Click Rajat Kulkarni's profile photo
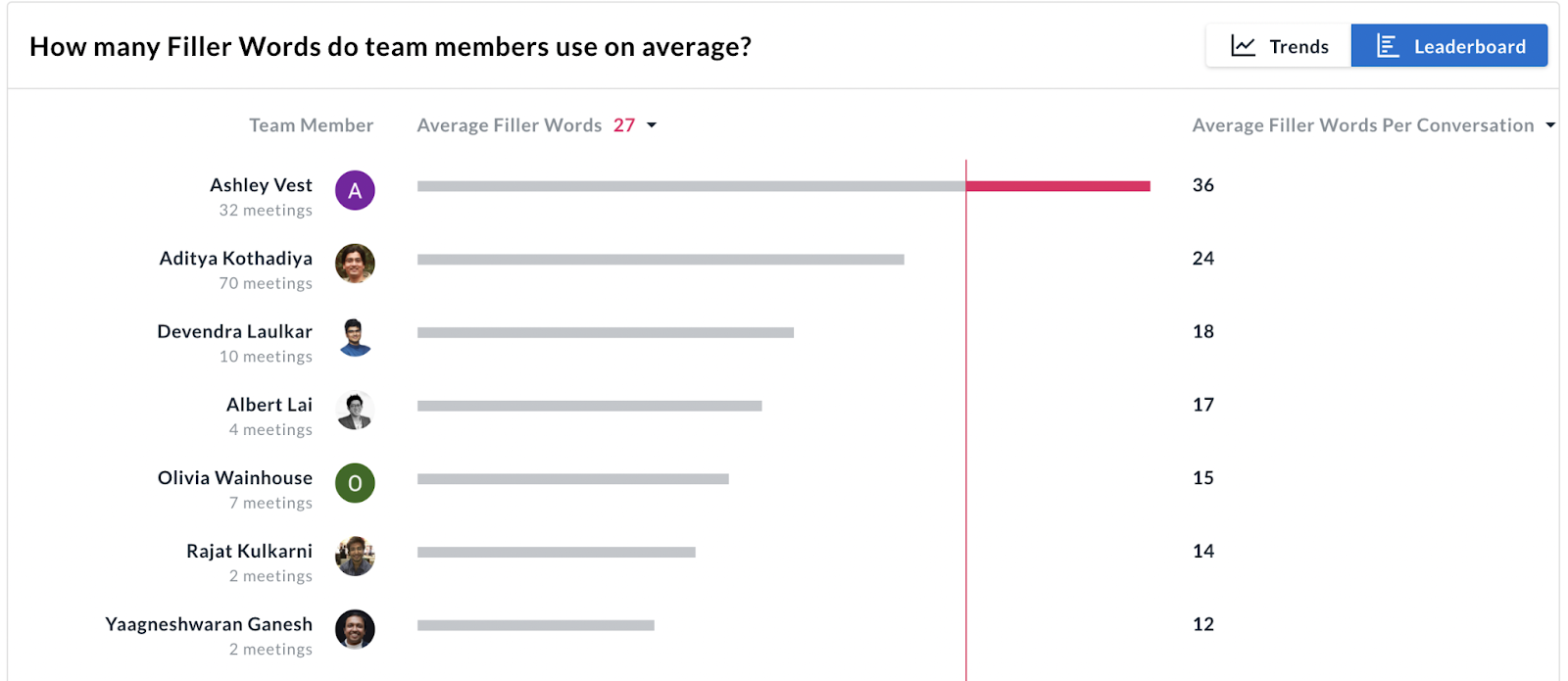Image resolution: width=1568 pixels, height=681 pixels. coord(355,557)
